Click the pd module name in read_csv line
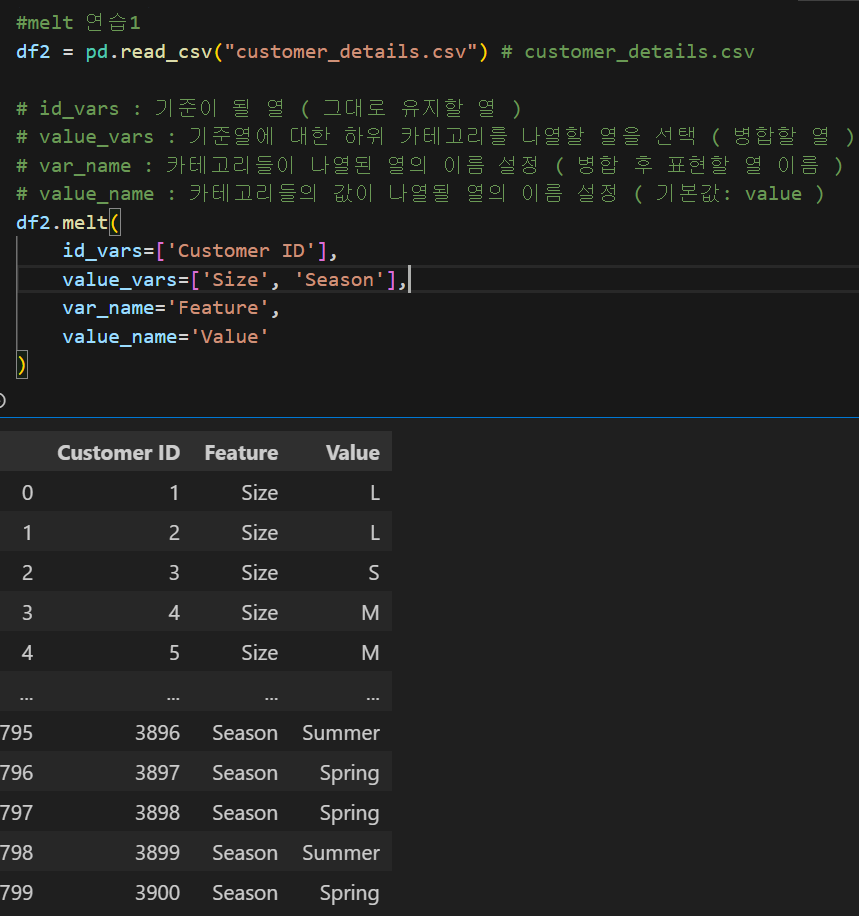859x916 pixels. point(96,52)
